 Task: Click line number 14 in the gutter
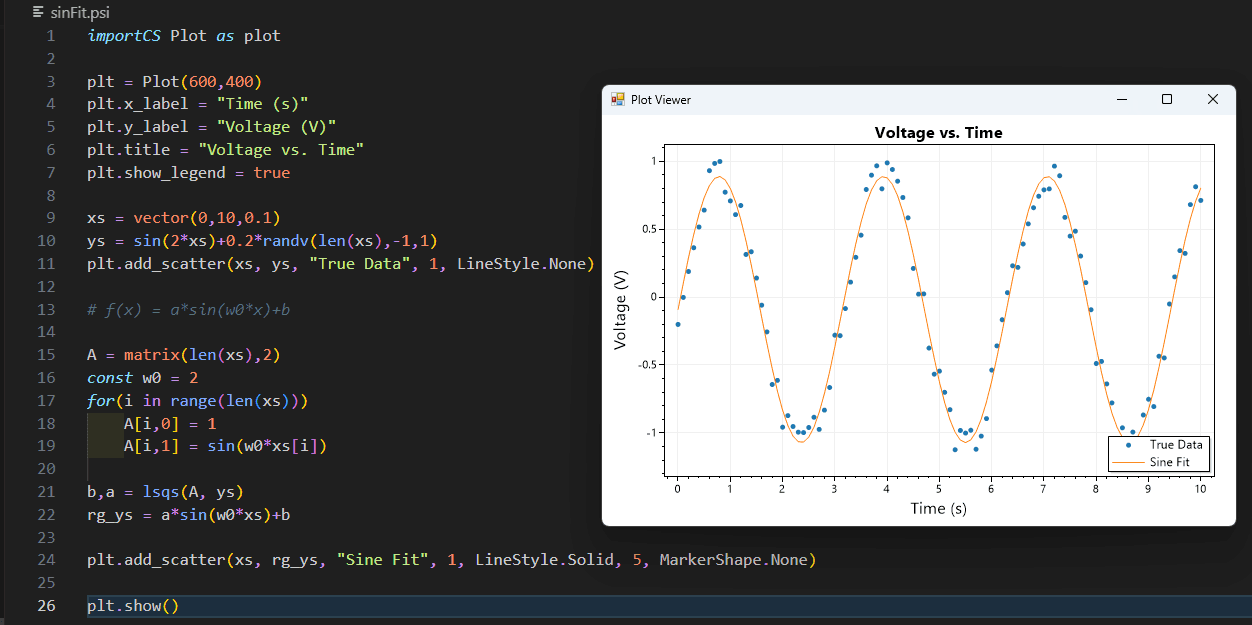pyautogui.click(x=46, y=333)
